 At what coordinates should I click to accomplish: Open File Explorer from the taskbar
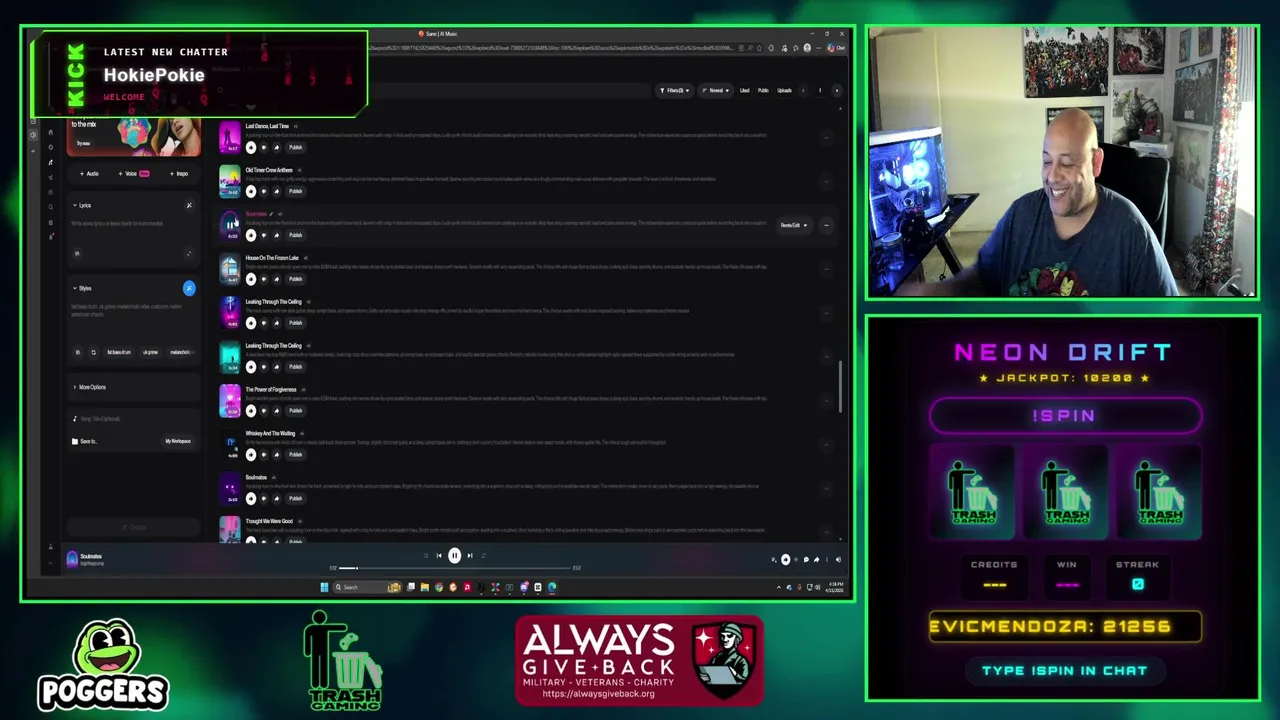tap(425, 587)
